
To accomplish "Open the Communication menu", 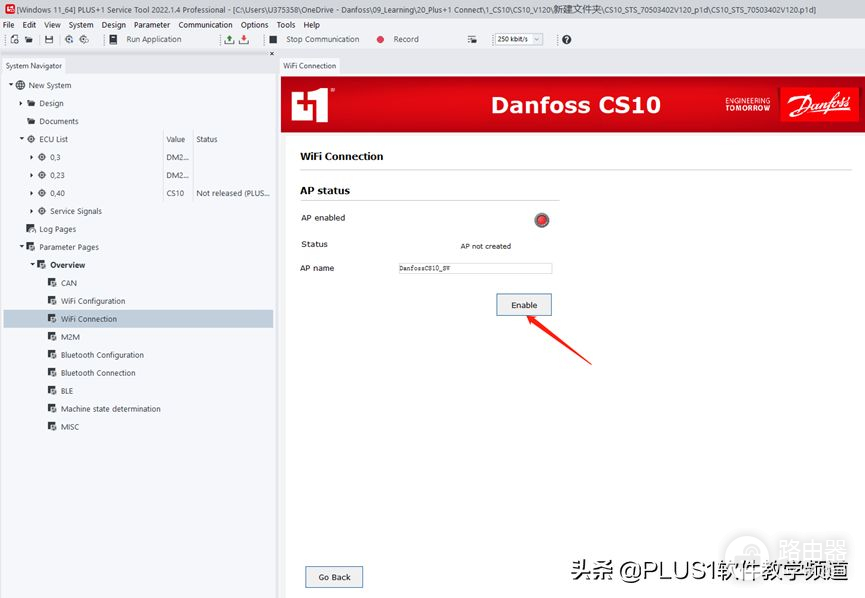I will [x=205, y=25].
